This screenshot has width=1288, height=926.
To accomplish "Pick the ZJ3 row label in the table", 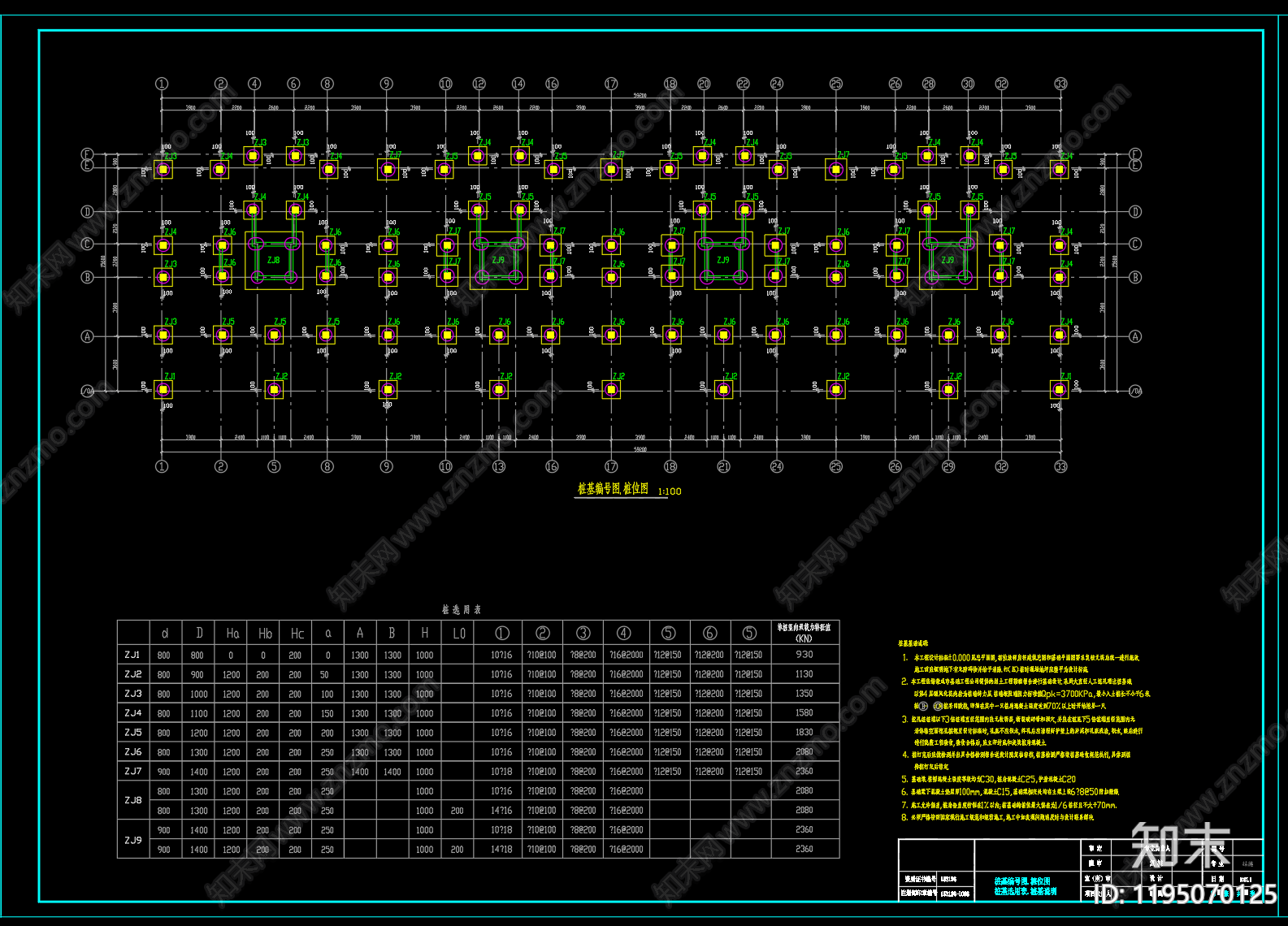I will coord(132,694).
